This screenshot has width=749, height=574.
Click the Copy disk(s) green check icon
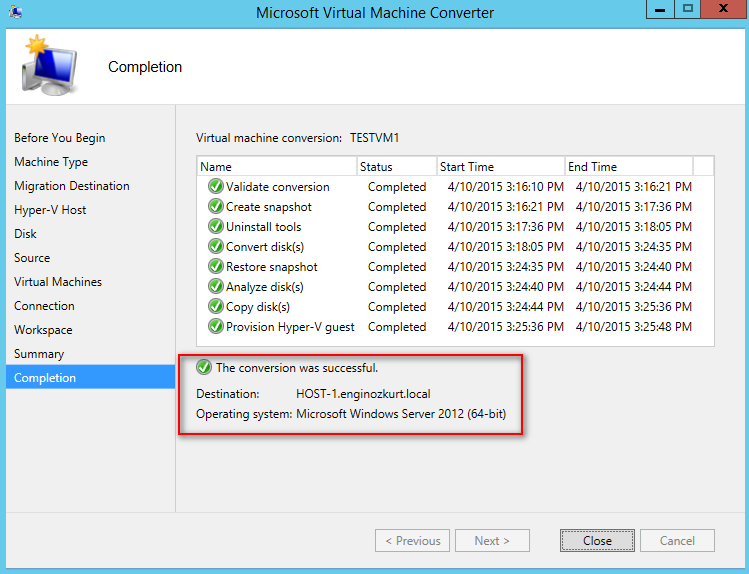point(215,307)
